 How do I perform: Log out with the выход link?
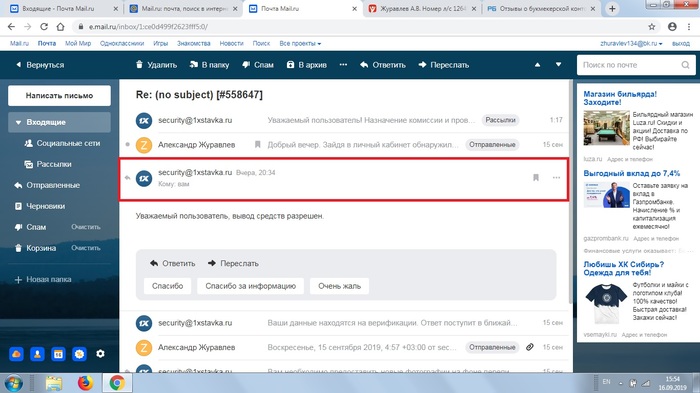click(x=681, y=43)
